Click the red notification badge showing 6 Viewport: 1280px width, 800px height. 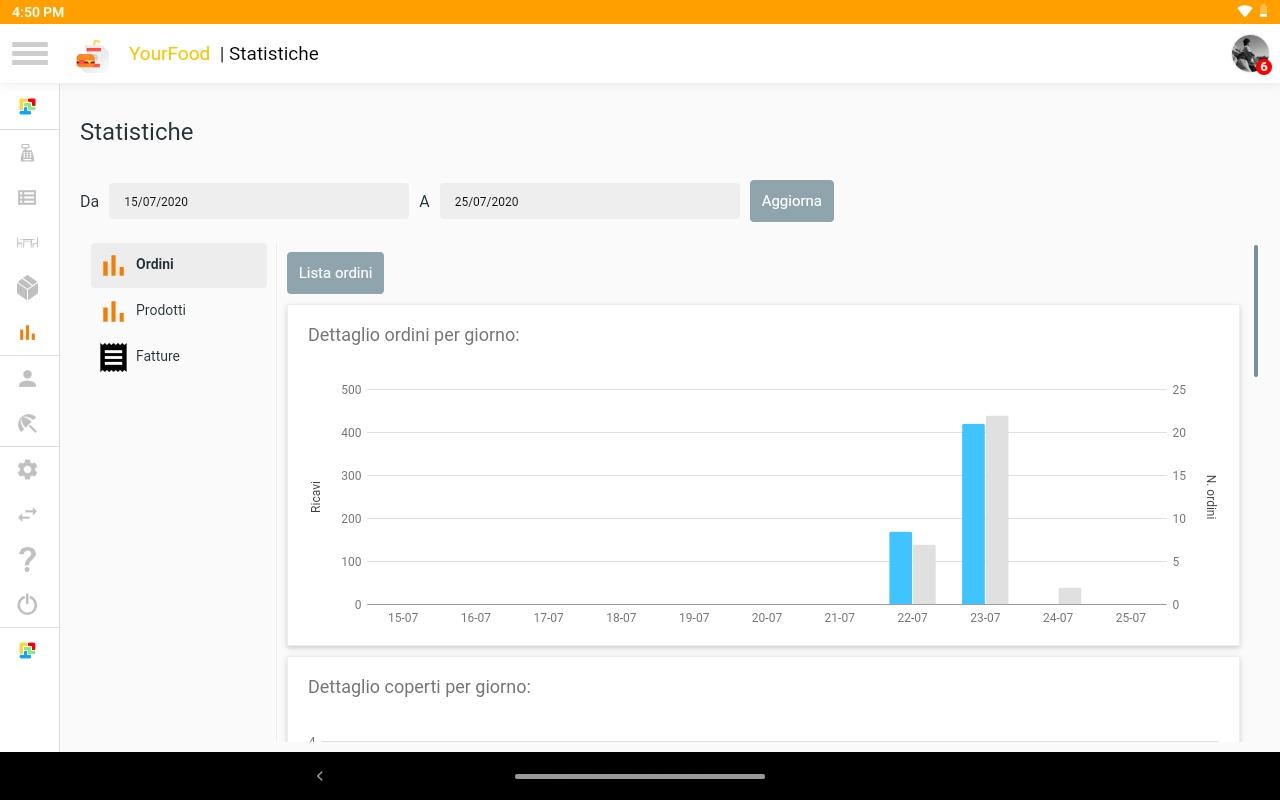(x=1264, y=67)
